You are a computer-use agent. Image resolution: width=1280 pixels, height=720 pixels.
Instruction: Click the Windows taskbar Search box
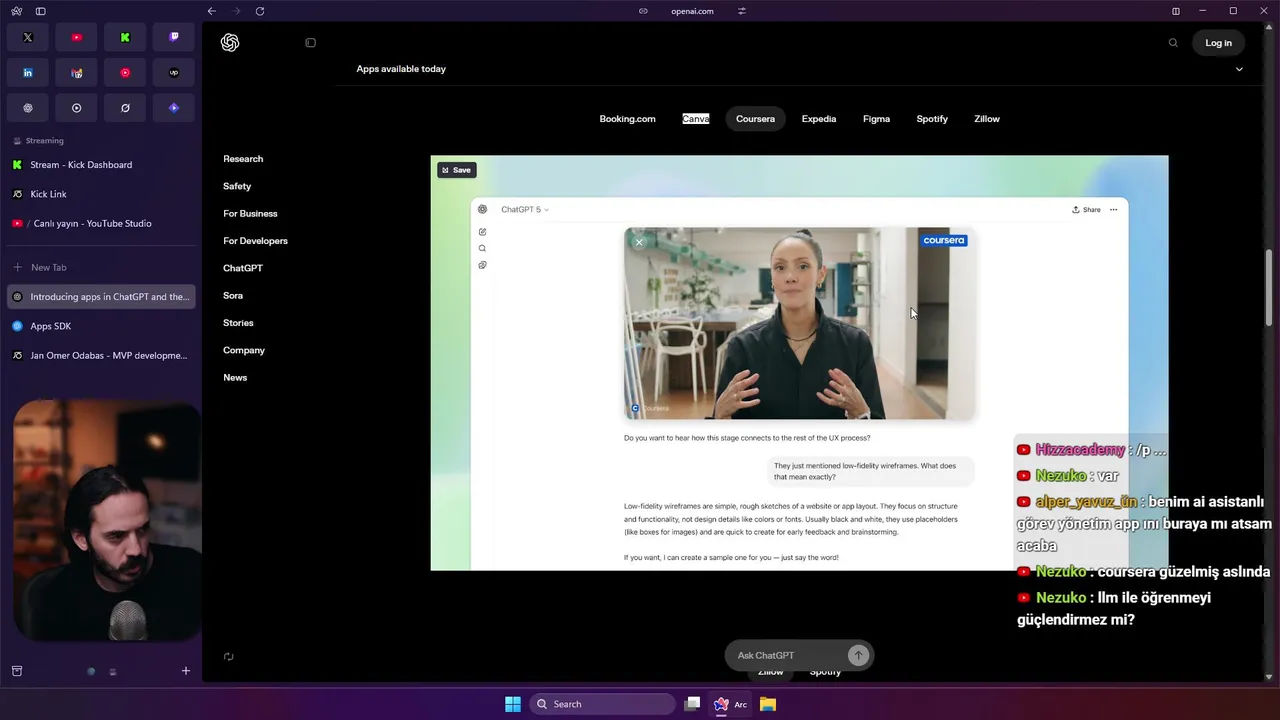pos(602,704)
